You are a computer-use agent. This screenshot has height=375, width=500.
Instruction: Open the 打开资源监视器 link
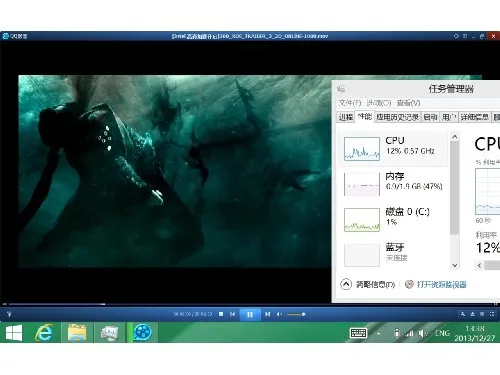[x=441, y=284]
